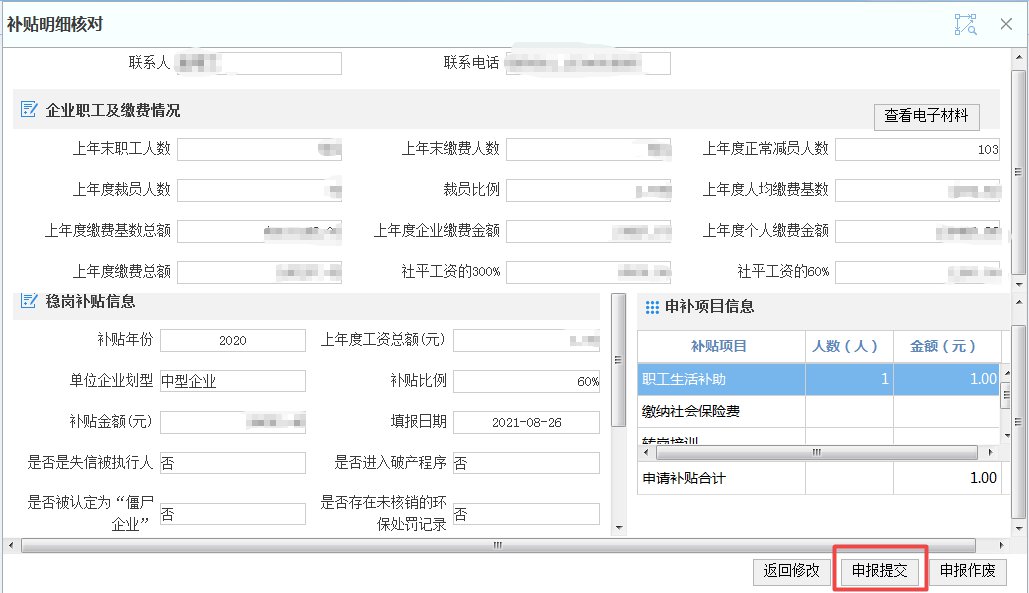Viewport: 1029px width, 593px height.
Task: Click the 人数（人） column header
Action: click(x=848, y=346)
